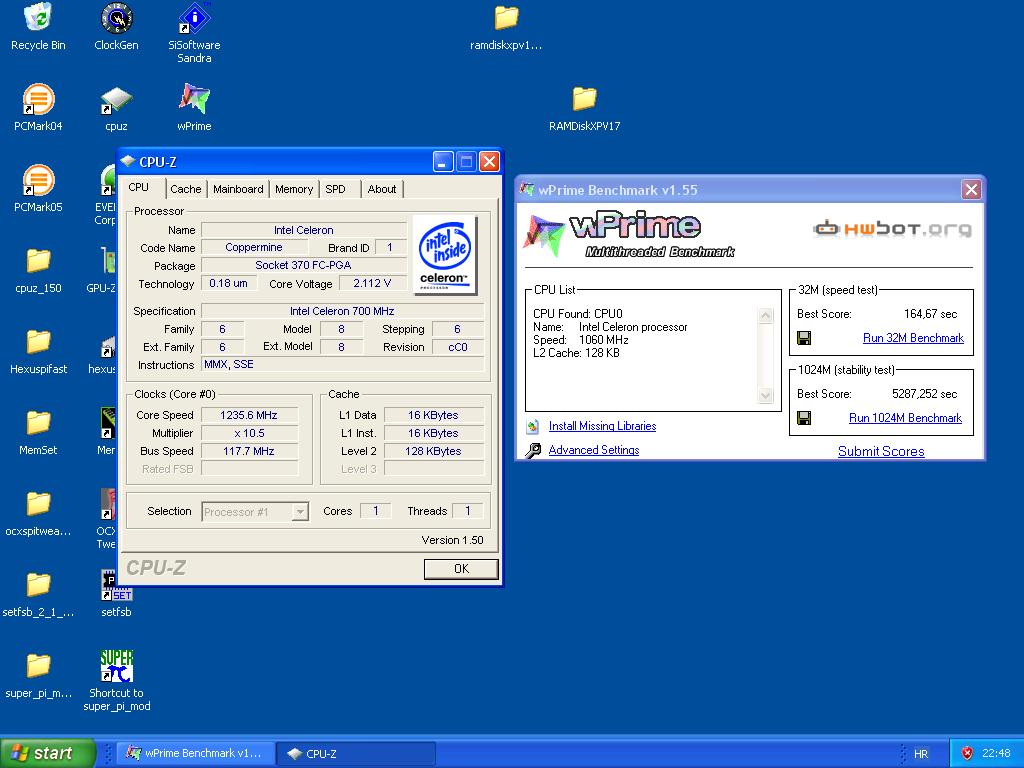
Task: Select the wPrime desktop shortcut
Action: click(194, 108)
